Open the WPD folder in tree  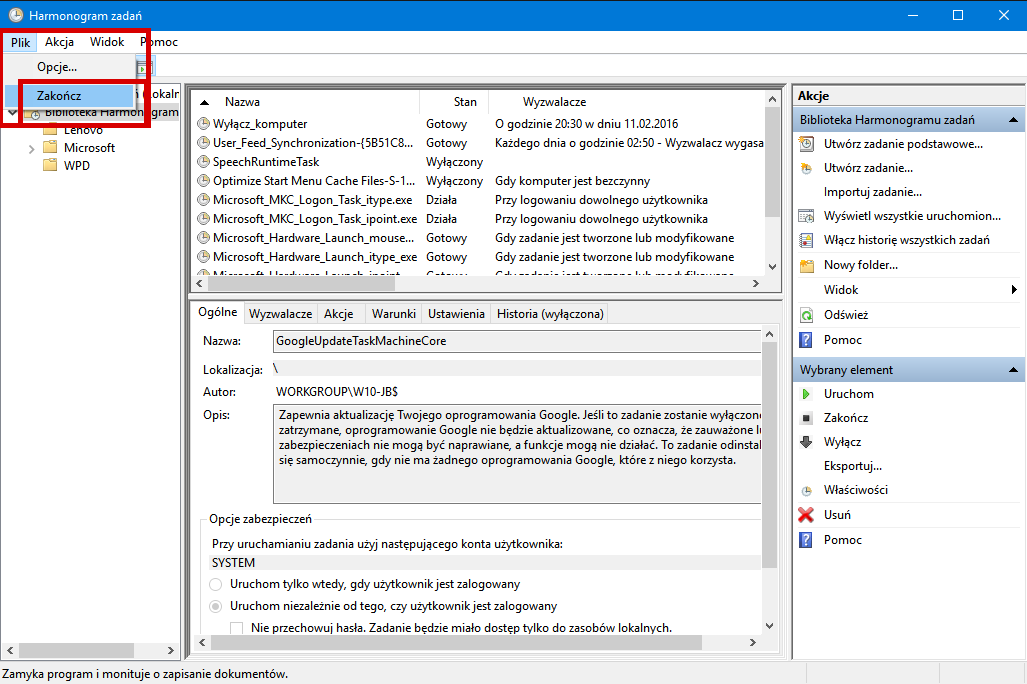[76, 165]
